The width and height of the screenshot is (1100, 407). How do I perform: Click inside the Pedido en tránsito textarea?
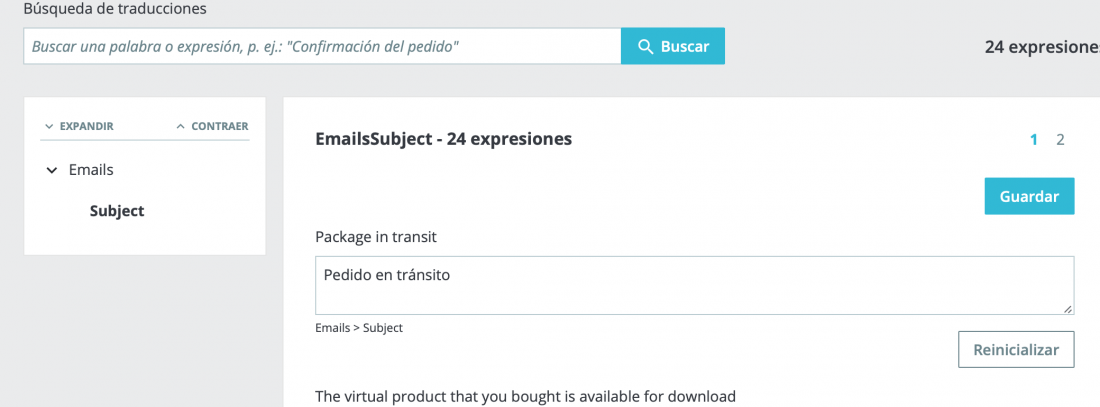click(x=695, y=286)
